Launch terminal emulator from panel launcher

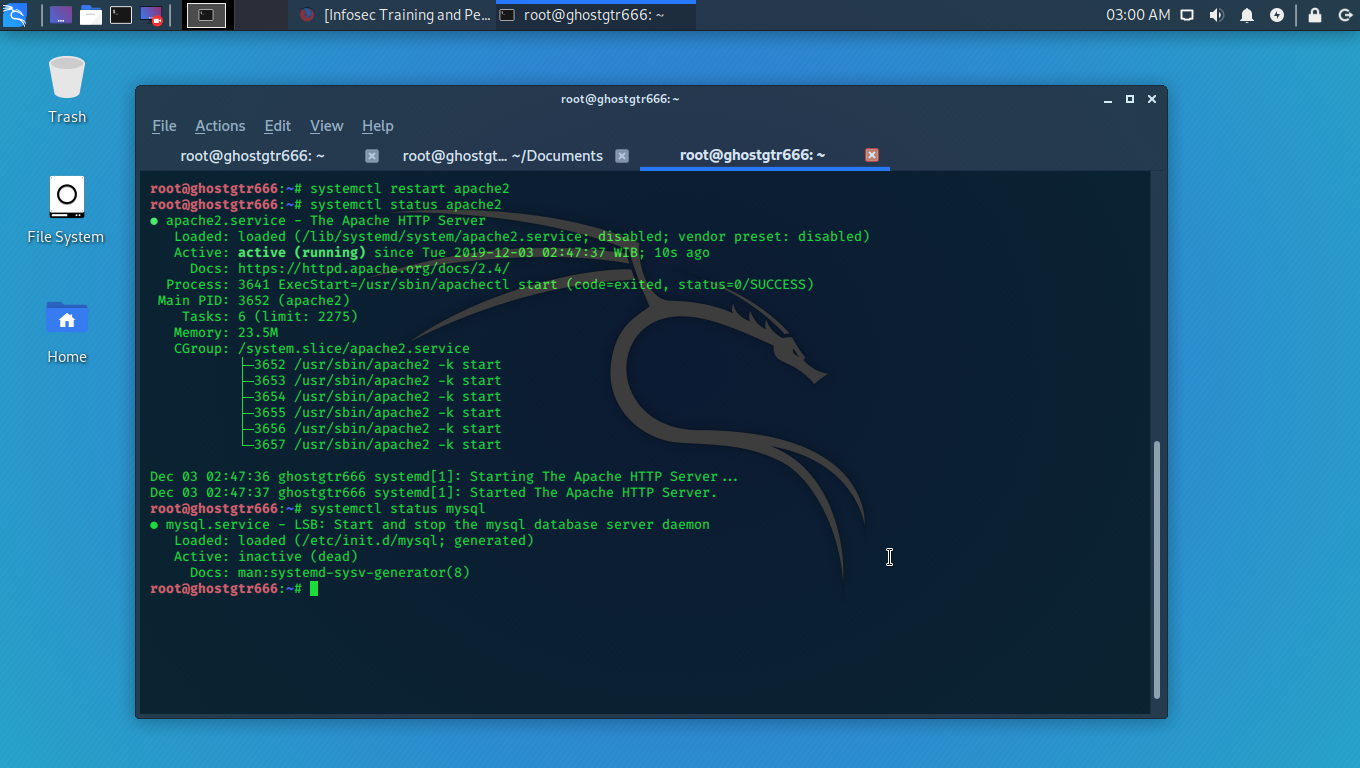(121, 15)
